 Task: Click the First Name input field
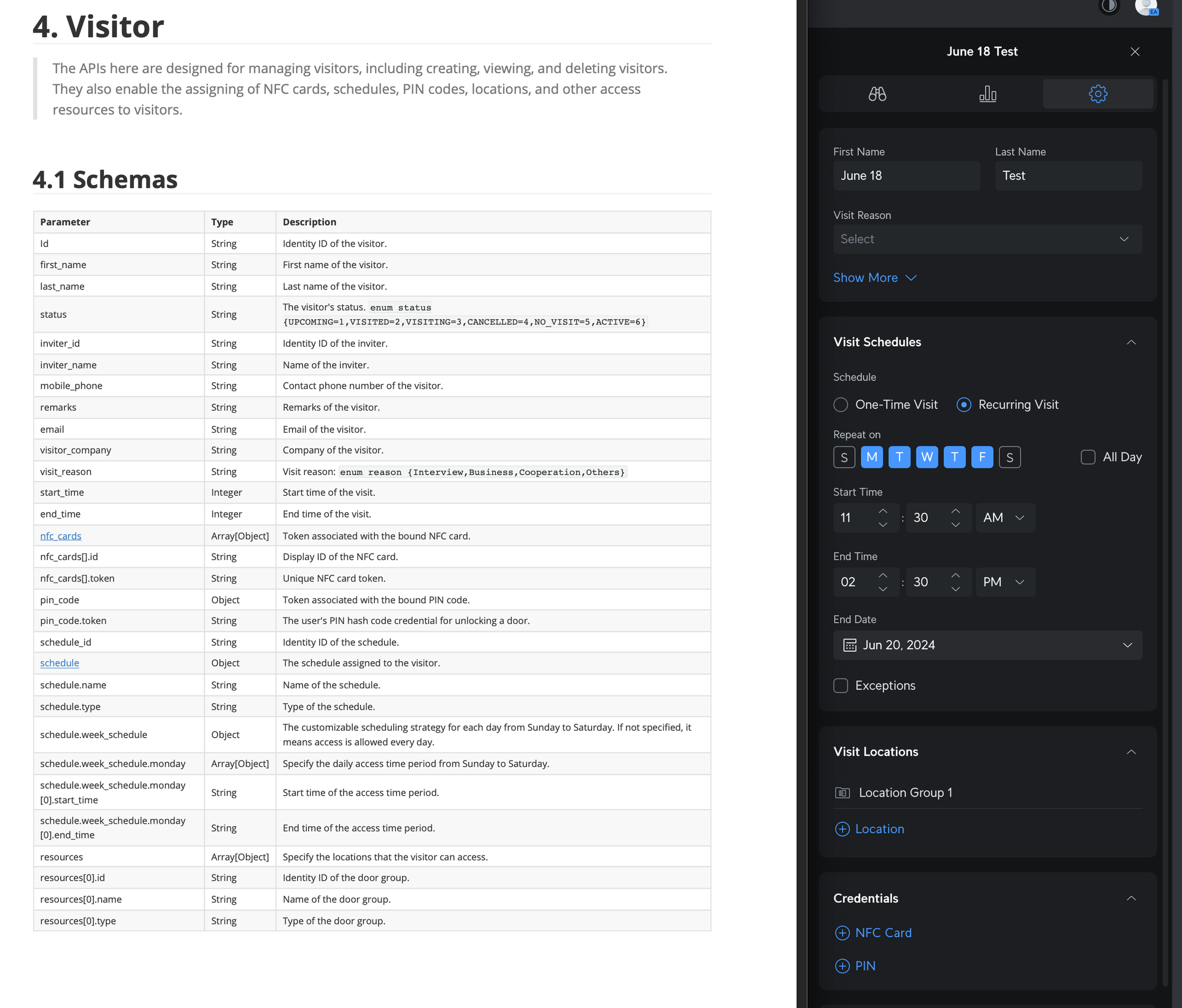point(906,175)
